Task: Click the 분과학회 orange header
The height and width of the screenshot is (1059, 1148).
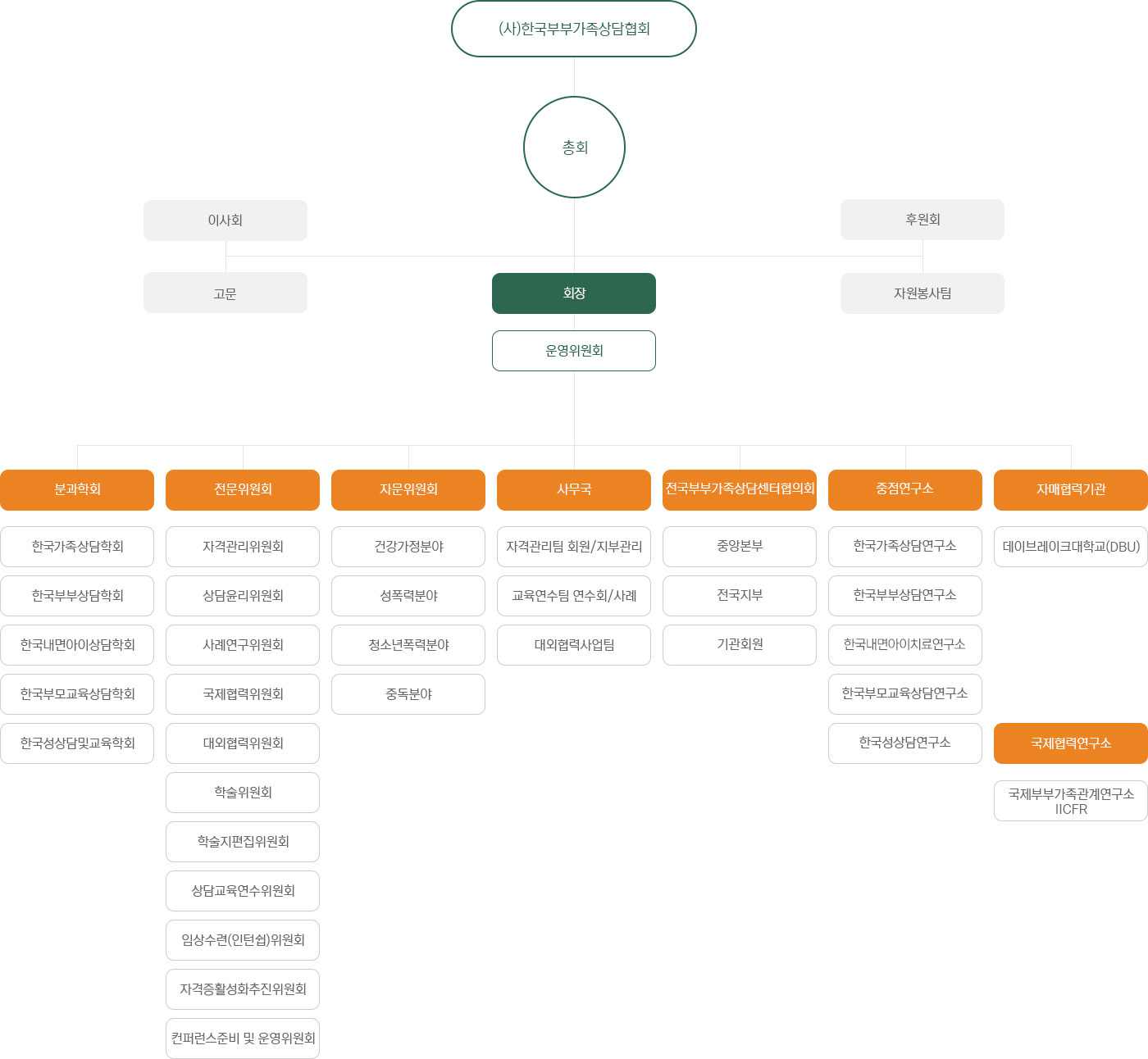Action: 77,489
